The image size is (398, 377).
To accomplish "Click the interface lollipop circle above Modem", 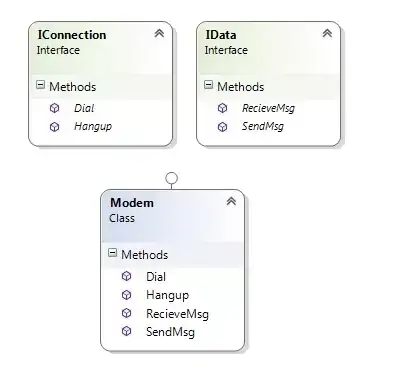I will [x=171, y=178].
